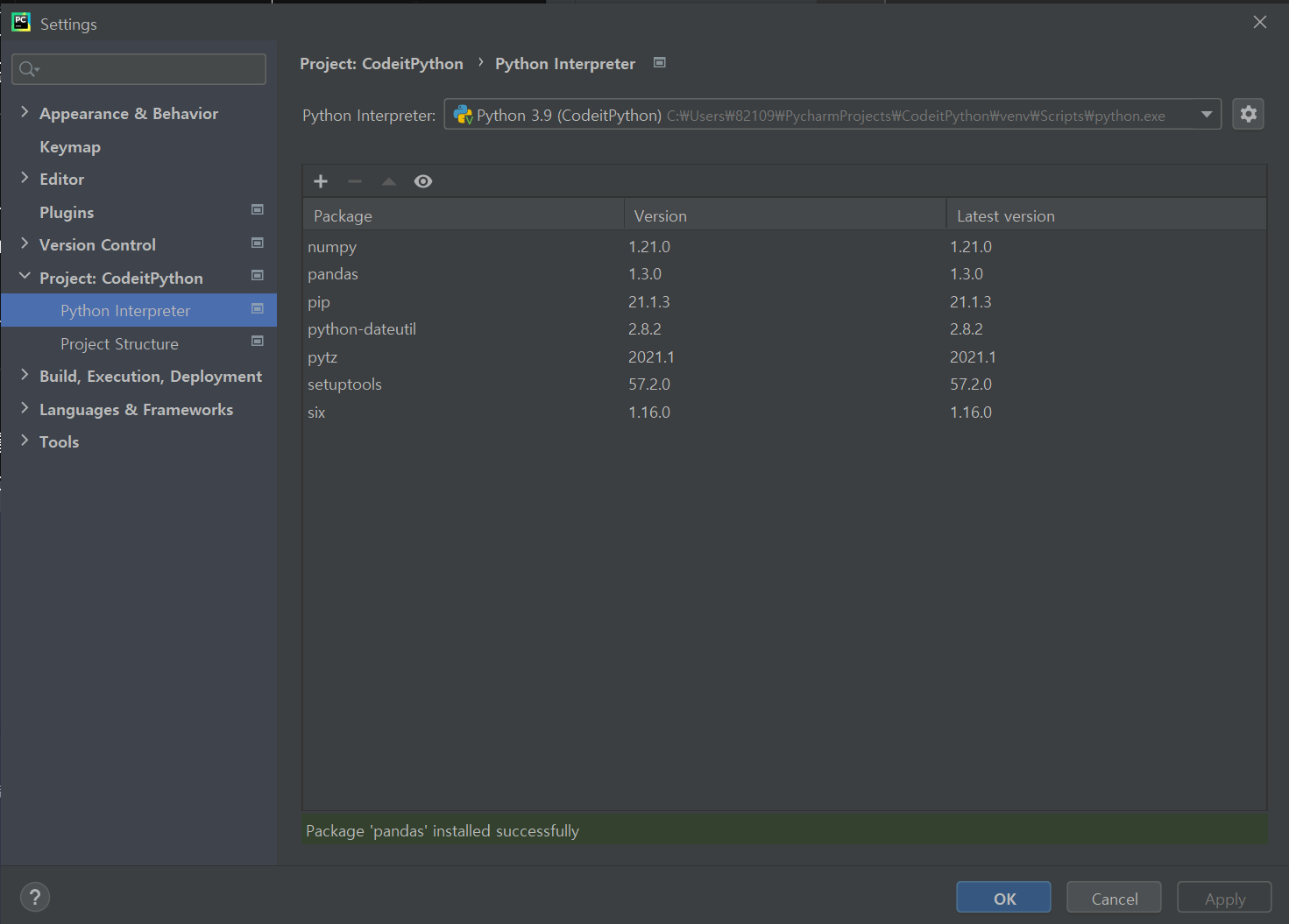
Task: Open Appearance & Behavior settings
Action: [129, 114]
